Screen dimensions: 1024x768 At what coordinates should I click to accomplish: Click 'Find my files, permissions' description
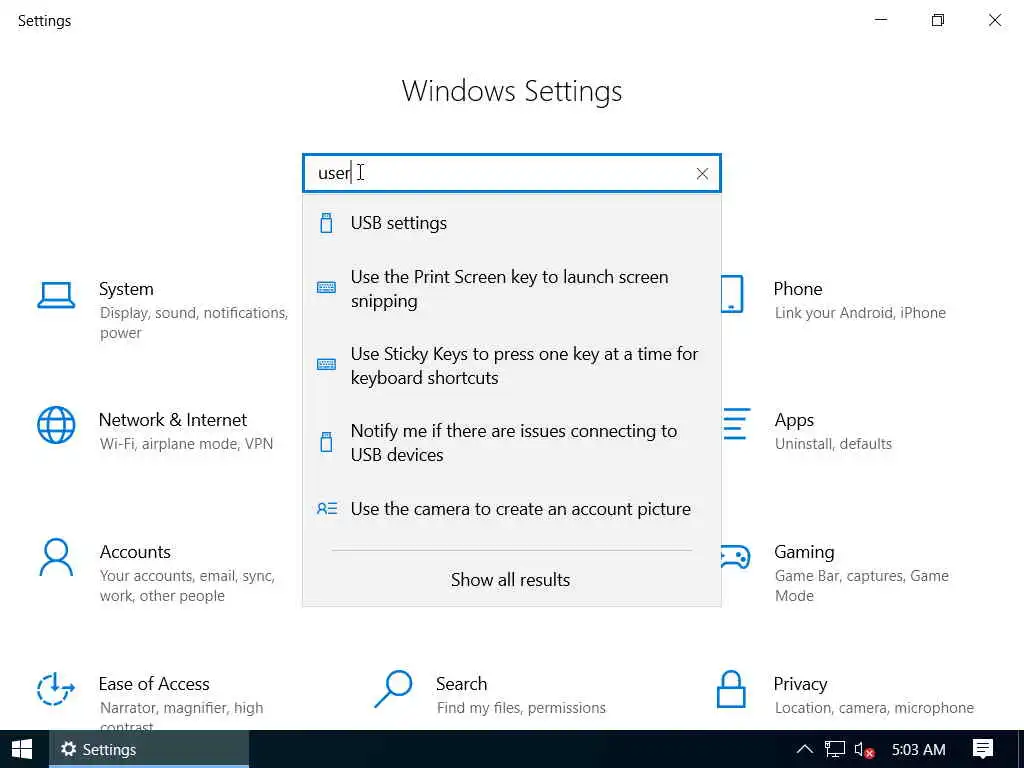point(521,708)
